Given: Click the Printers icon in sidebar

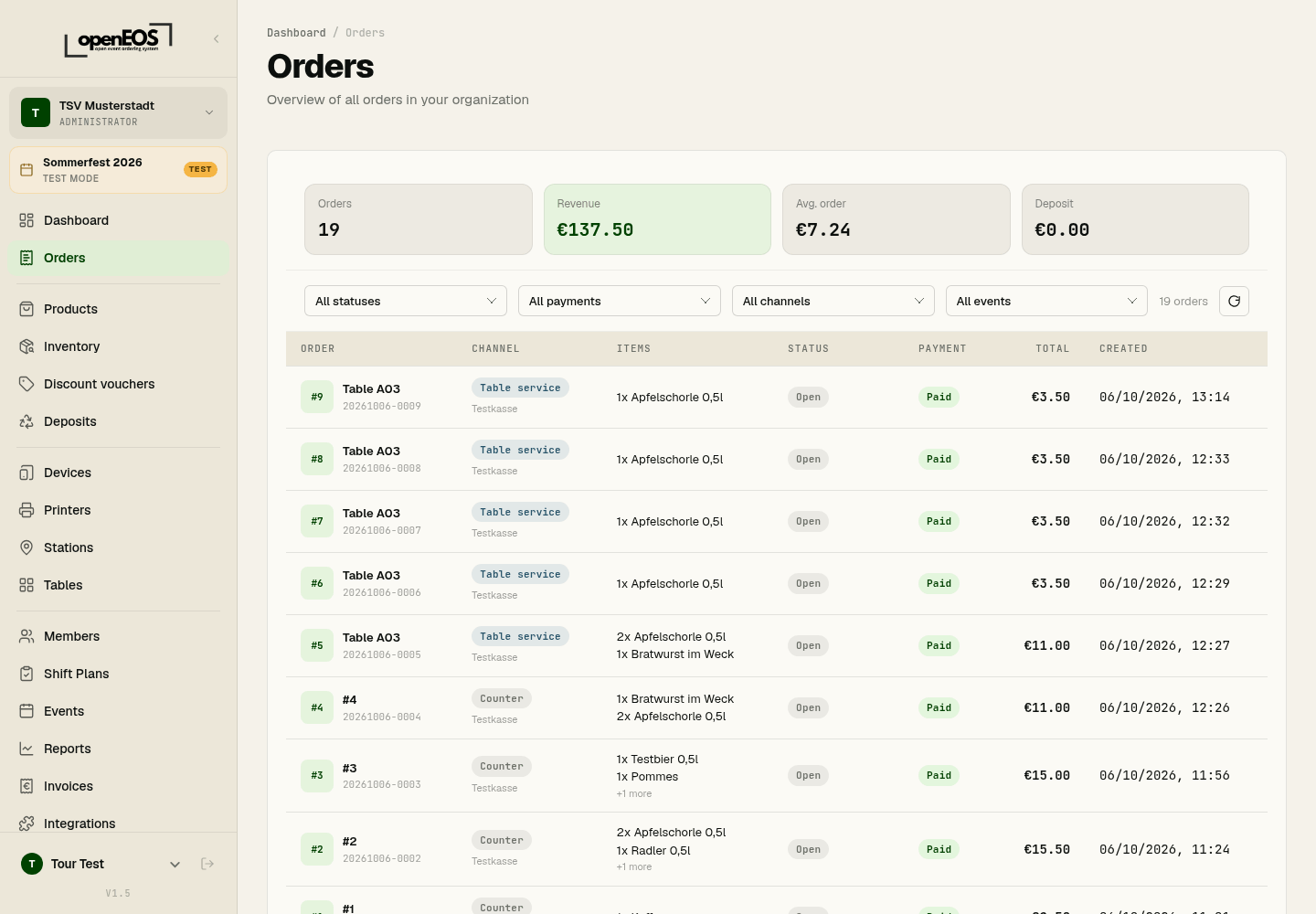Looking at the screenshot, I should pos(27,510).
